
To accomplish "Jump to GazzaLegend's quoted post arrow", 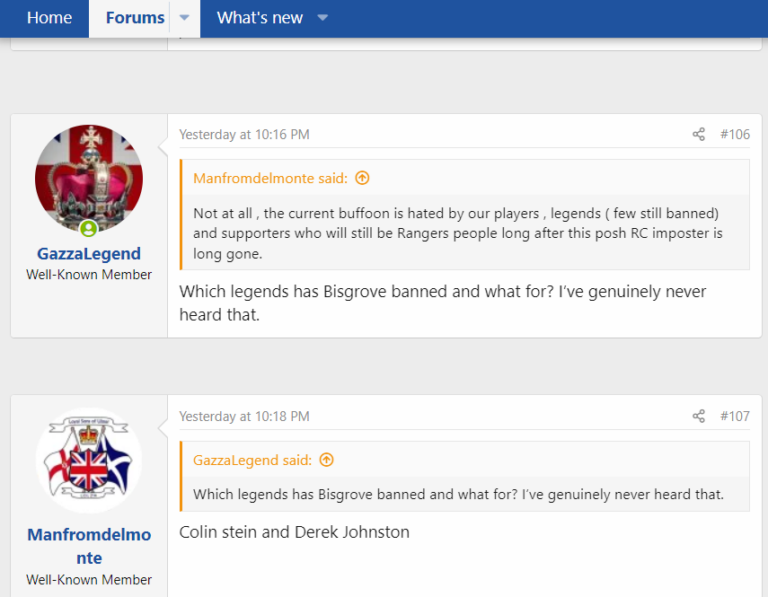I will point(326,460).
